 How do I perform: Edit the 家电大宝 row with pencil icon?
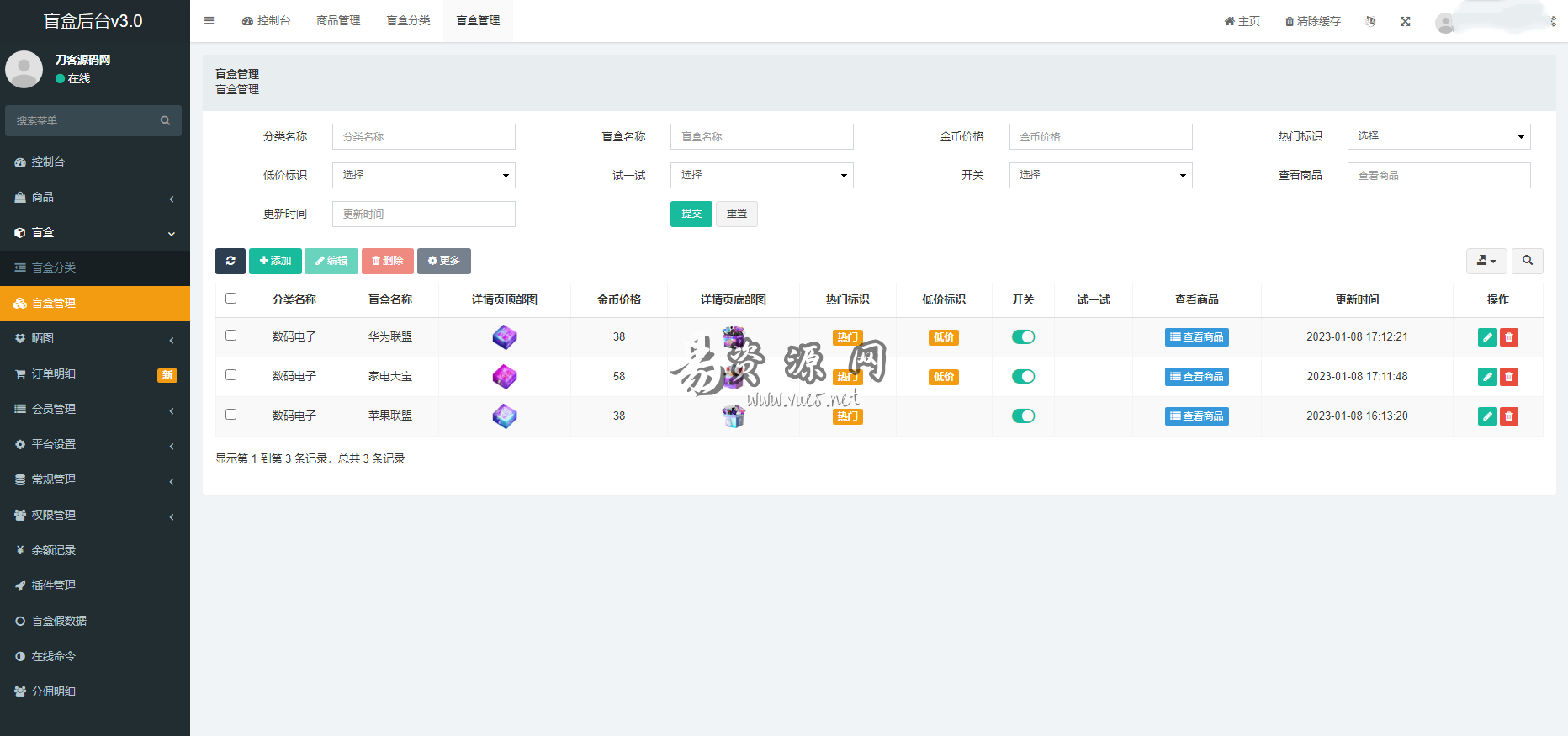(x=1487, y=377)
